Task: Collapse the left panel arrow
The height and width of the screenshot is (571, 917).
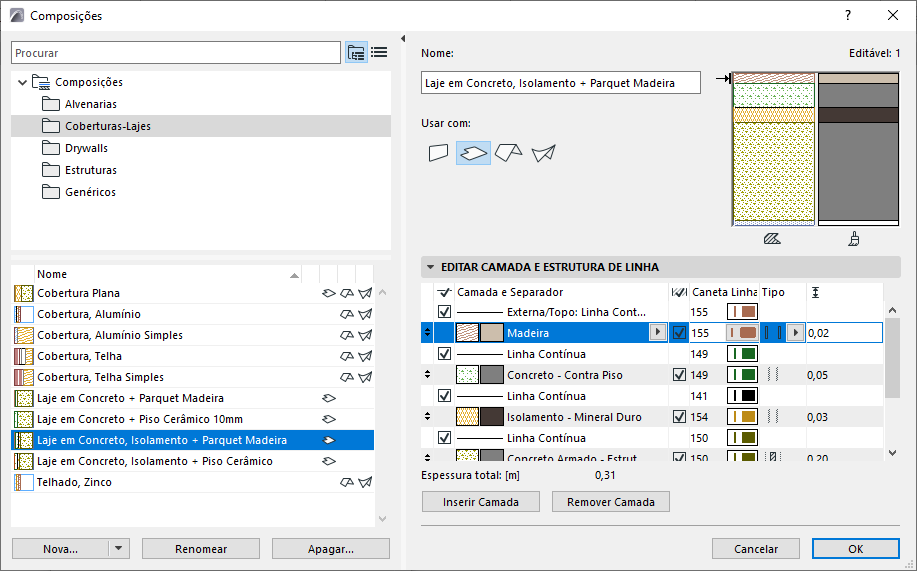Action: pyautogui.click(x=403, y=39)
